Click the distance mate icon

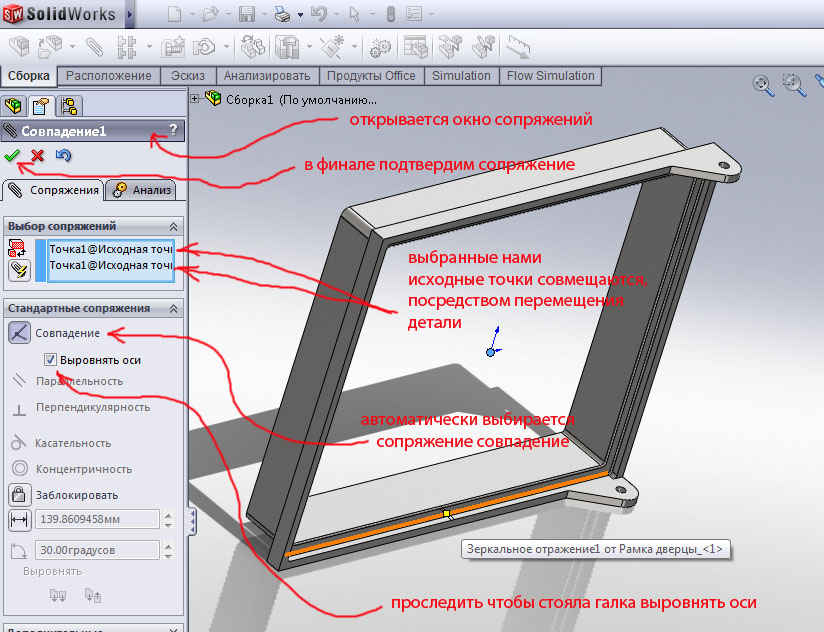pyautogui.click(x=19, y=520)
